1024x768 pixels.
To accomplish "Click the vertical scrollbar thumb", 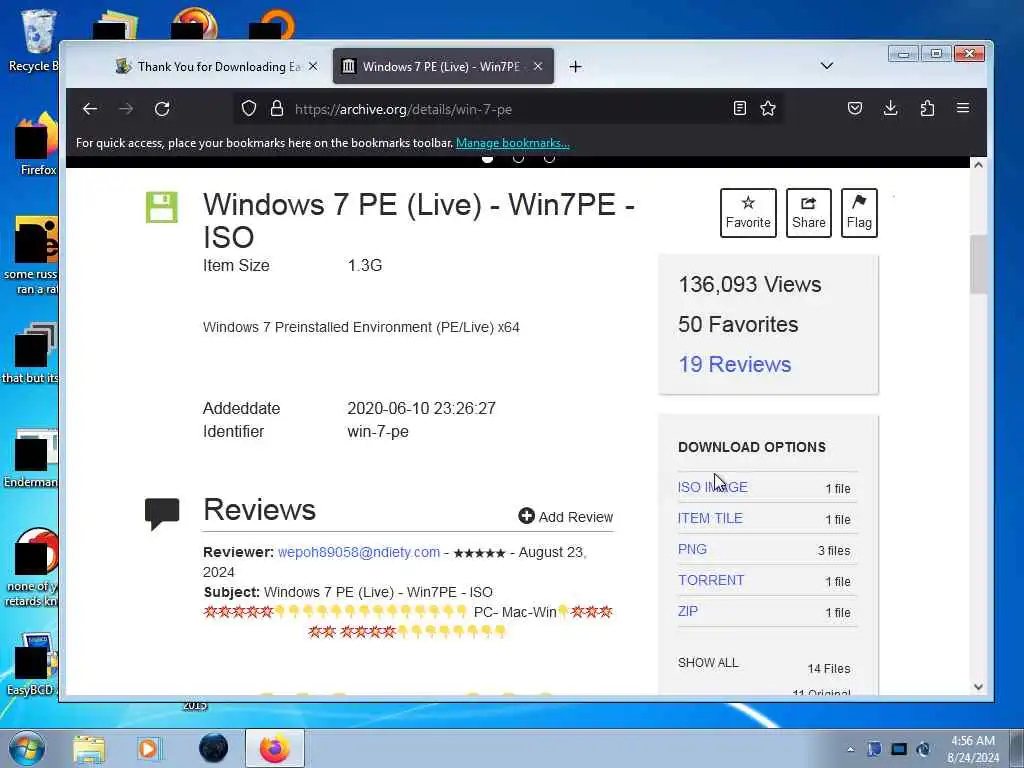I will 978,264.
